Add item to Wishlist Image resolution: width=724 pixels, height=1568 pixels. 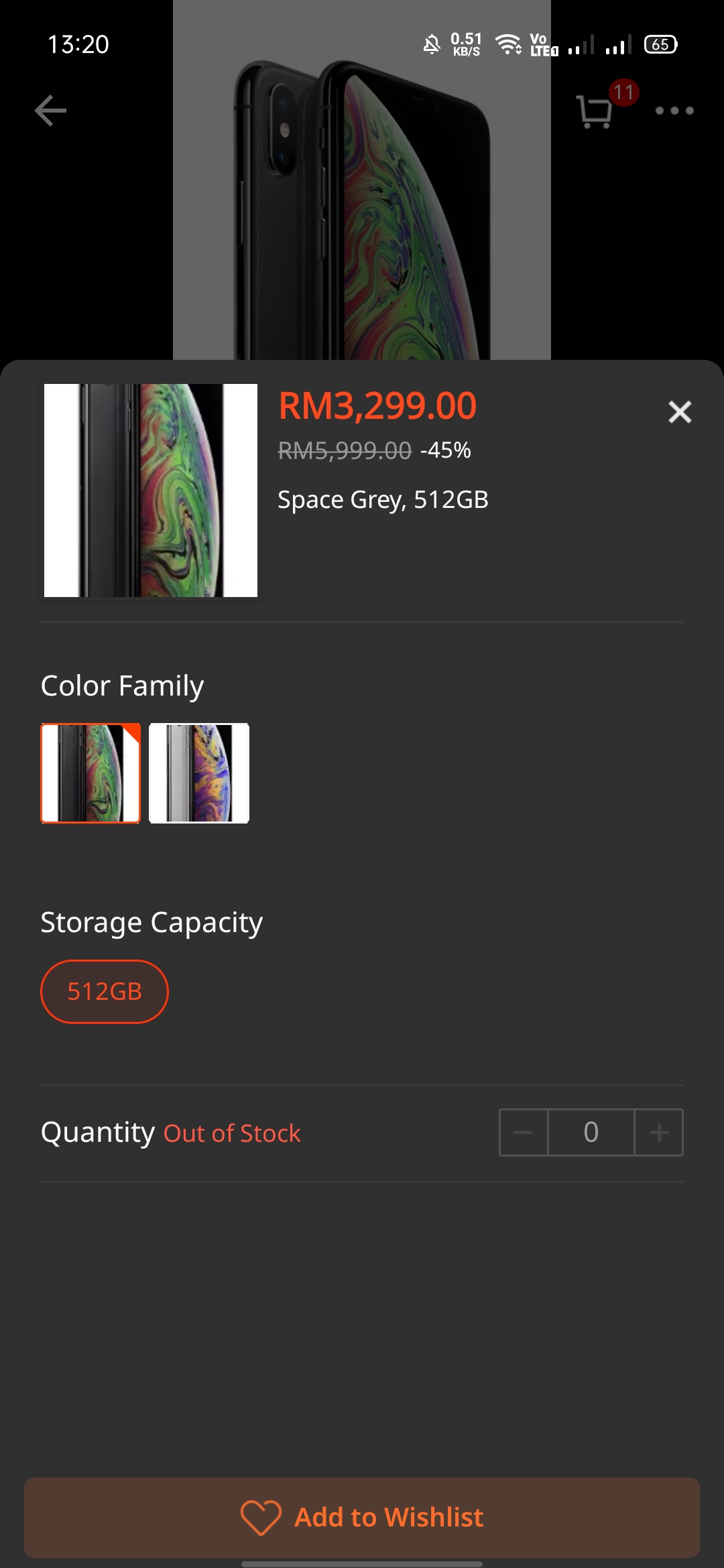(x=362, y=1517)
